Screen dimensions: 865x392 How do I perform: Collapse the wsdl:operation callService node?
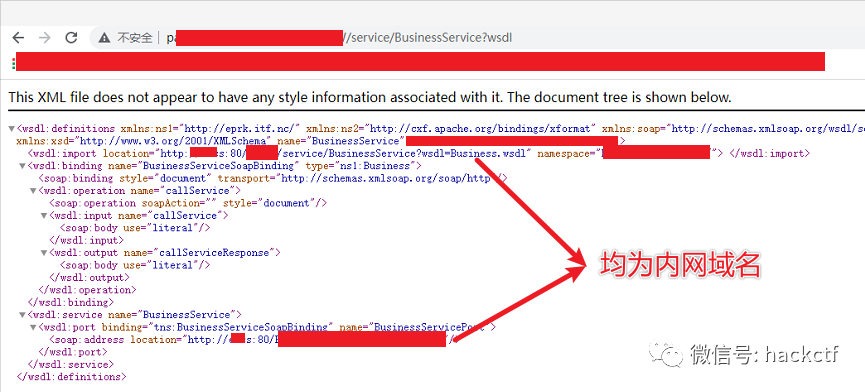34,191
